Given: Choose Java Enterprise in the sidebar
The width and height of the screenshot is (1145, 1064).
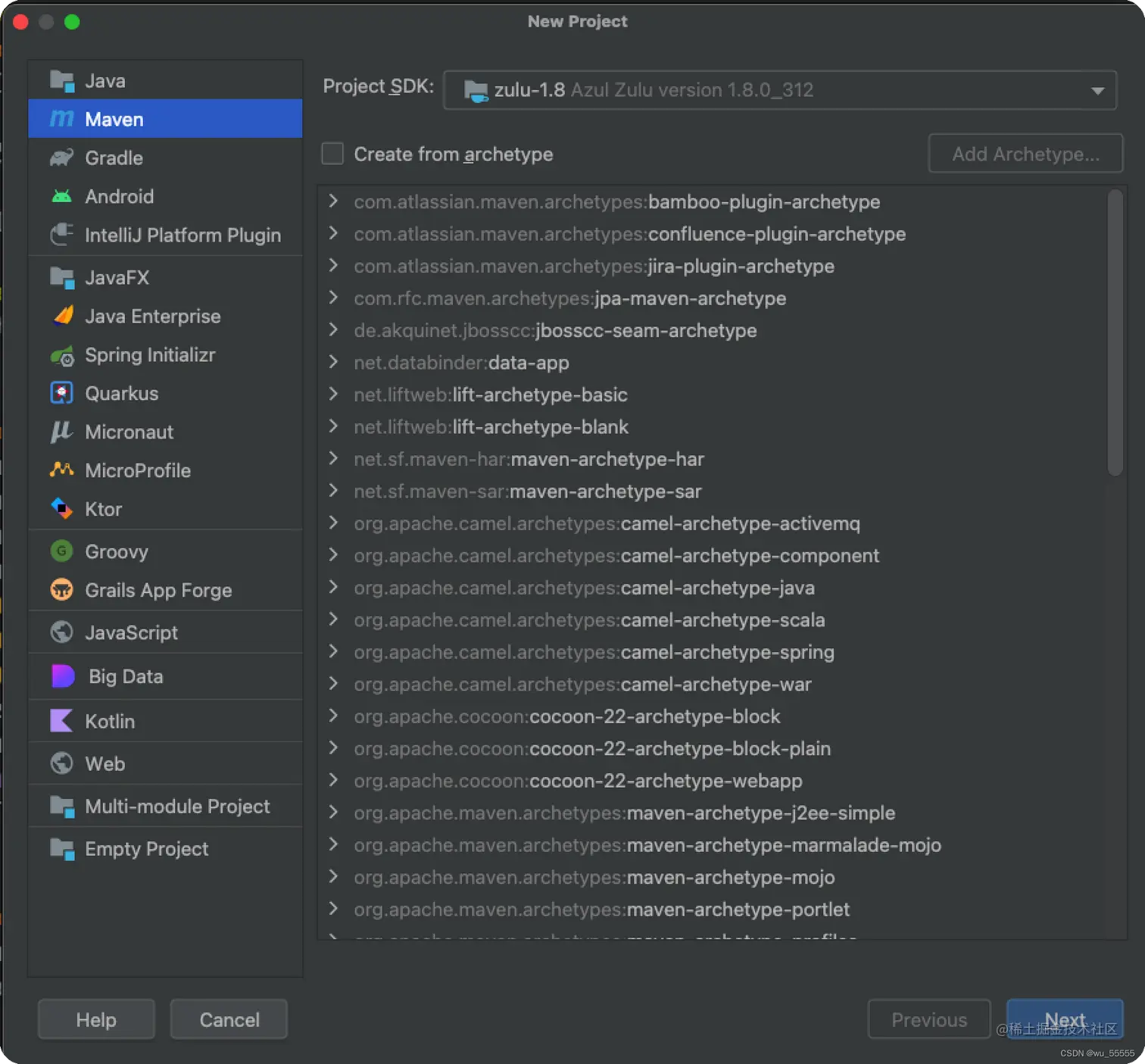Looking at the screenshot, I should point(165,316).
